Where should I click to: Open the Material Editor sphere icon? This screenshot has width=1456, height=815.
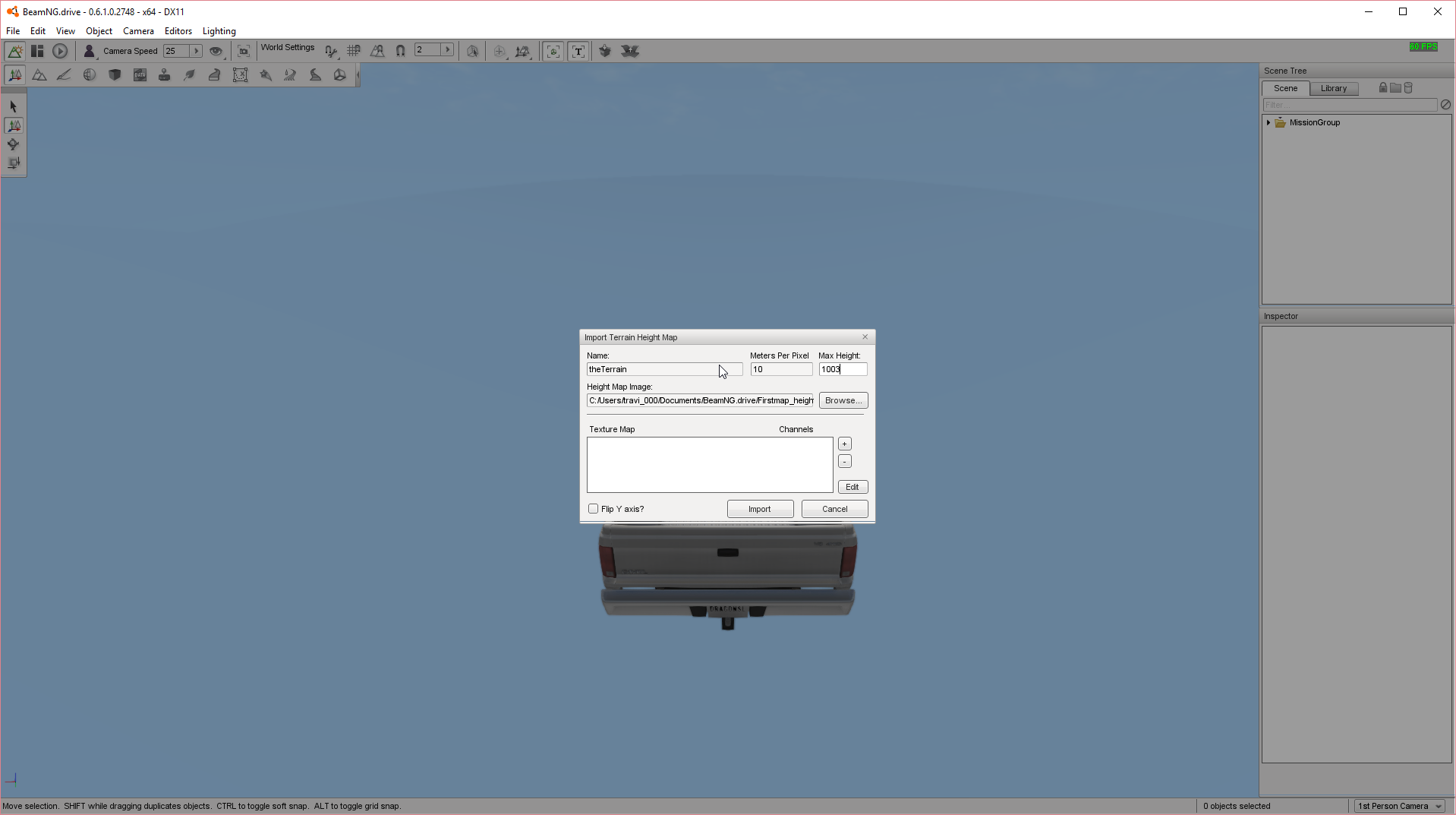coord(90,75)
